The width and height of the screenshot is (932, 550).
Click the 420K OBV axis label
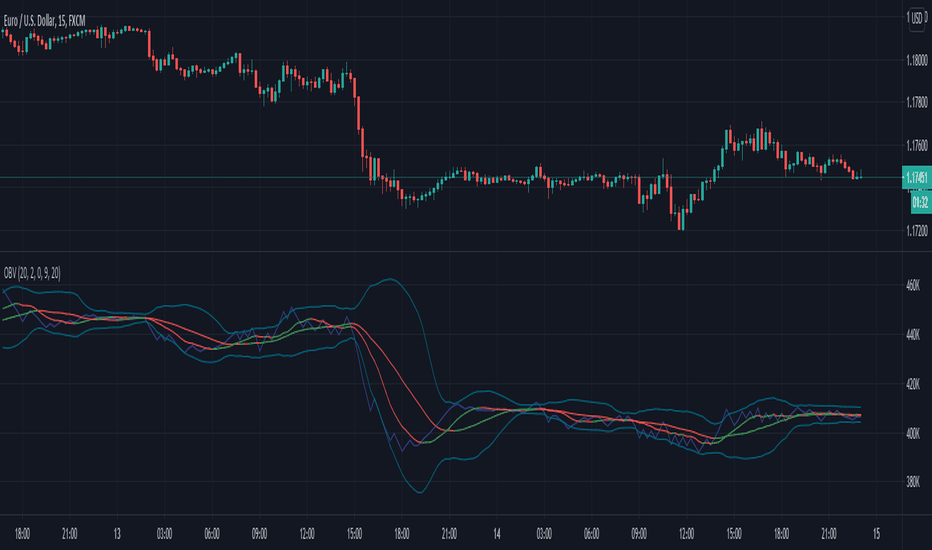click(912, 384)
